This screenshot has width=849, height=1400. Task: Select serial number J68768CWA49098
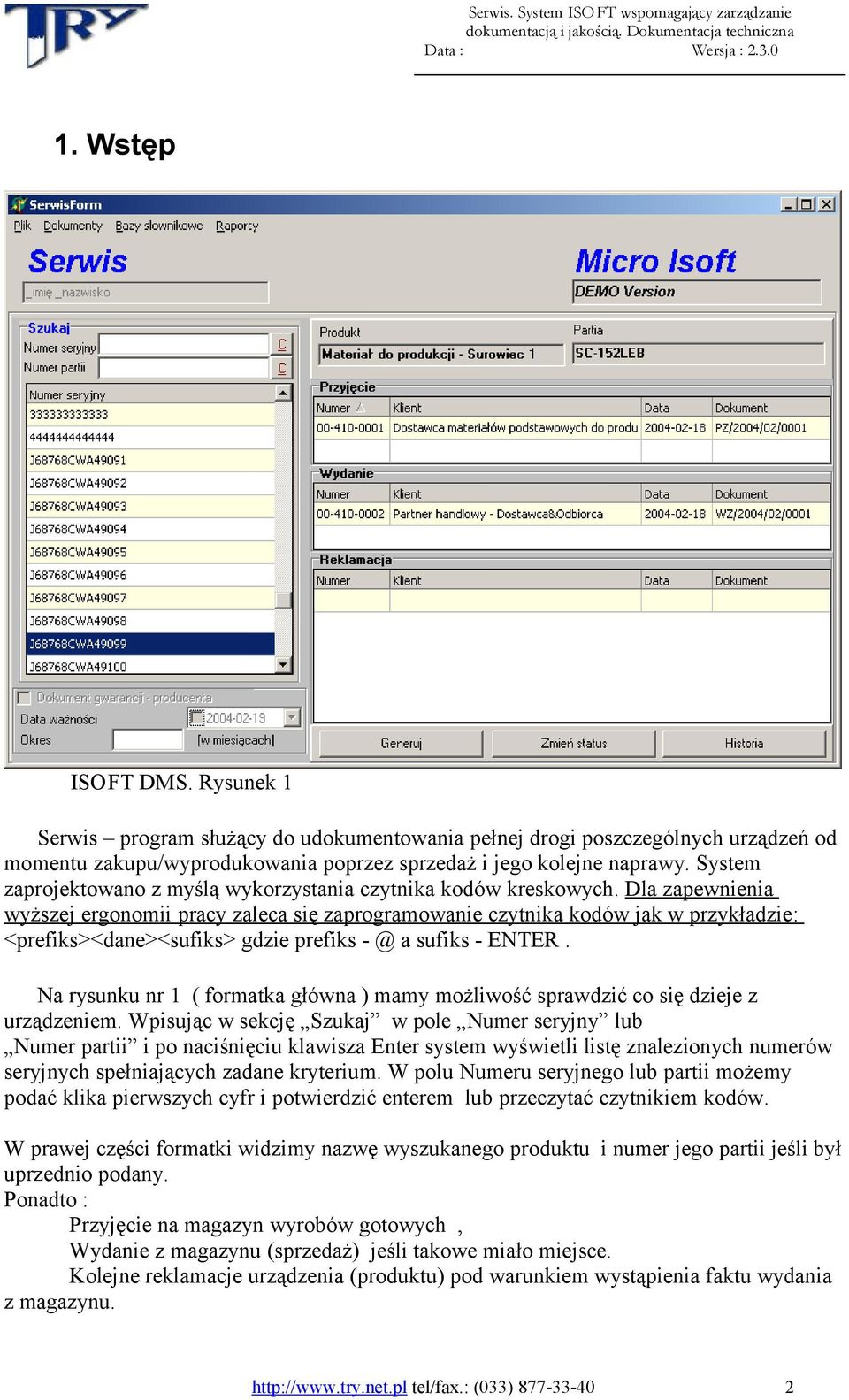coord(150,621)
